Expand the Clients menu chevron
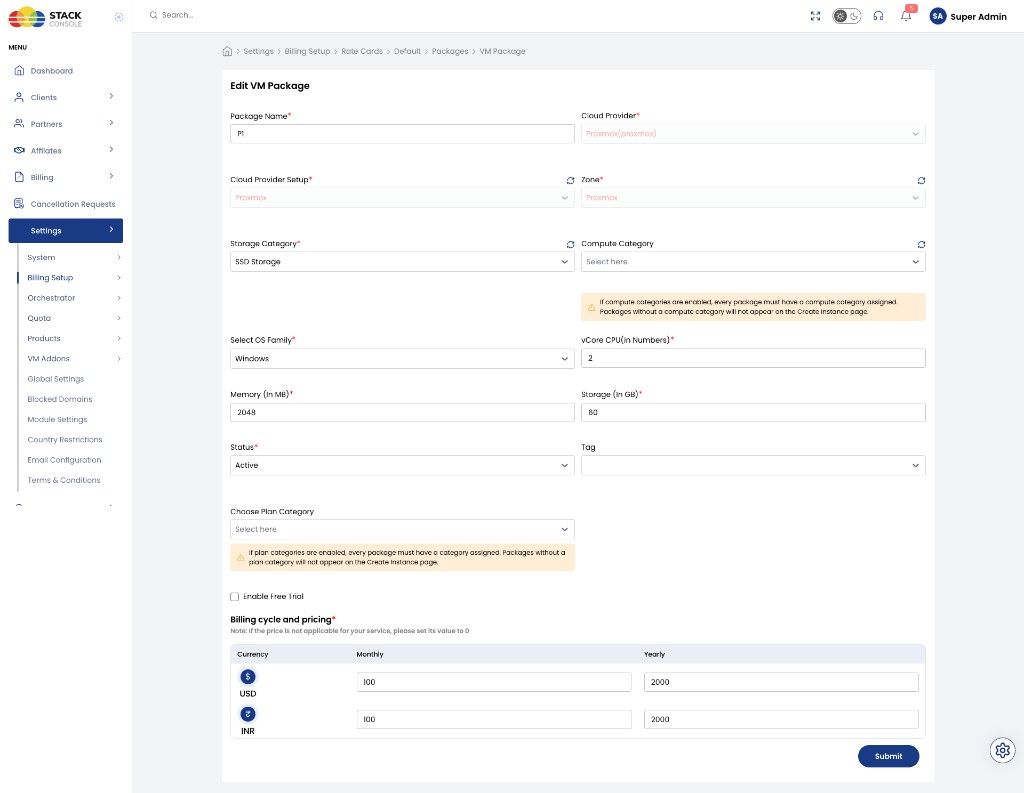This screenshot has height=793, width=1024. click(x=111, y=97)
